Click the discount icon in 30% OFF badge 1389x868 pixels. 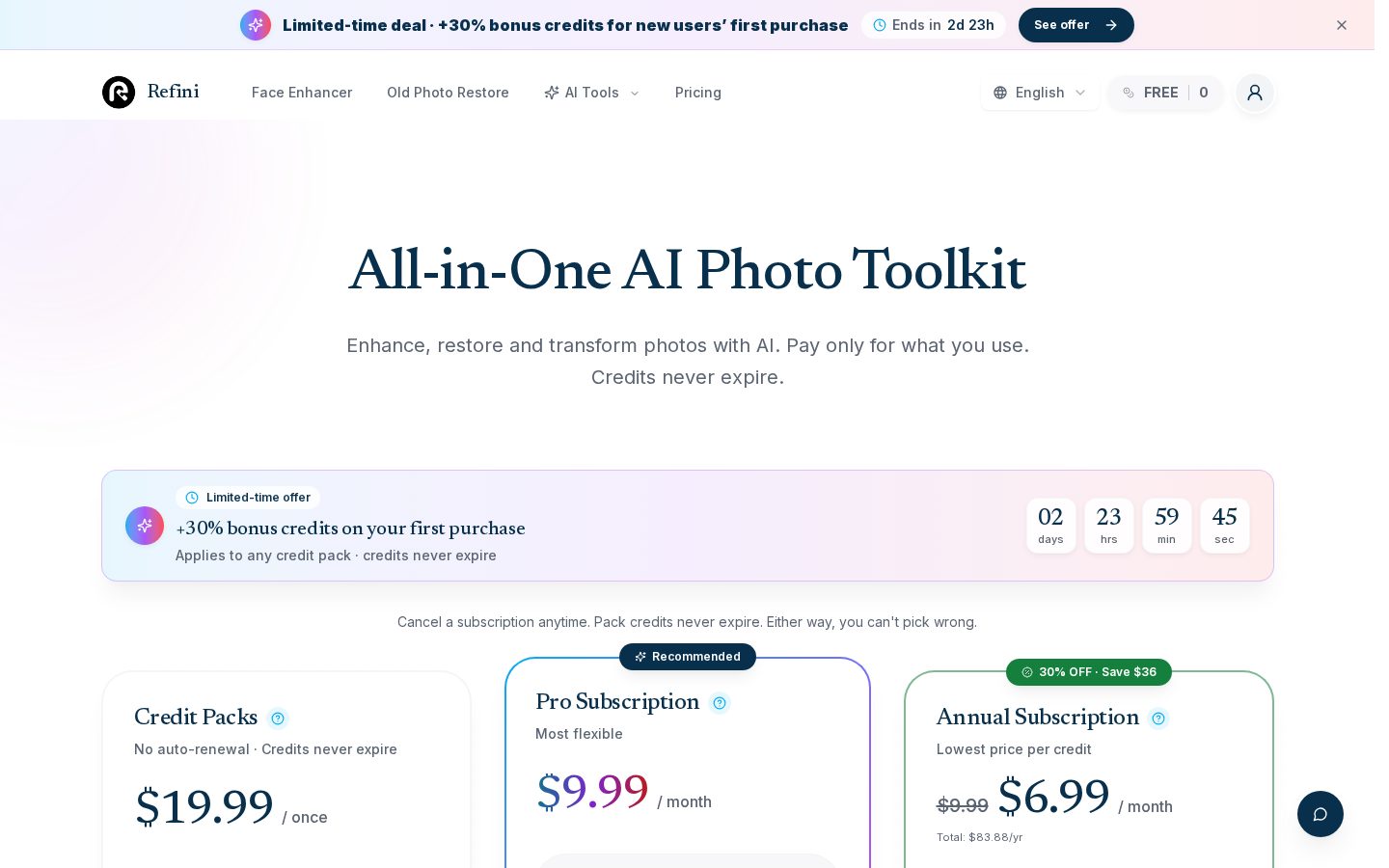(1027, 672)
